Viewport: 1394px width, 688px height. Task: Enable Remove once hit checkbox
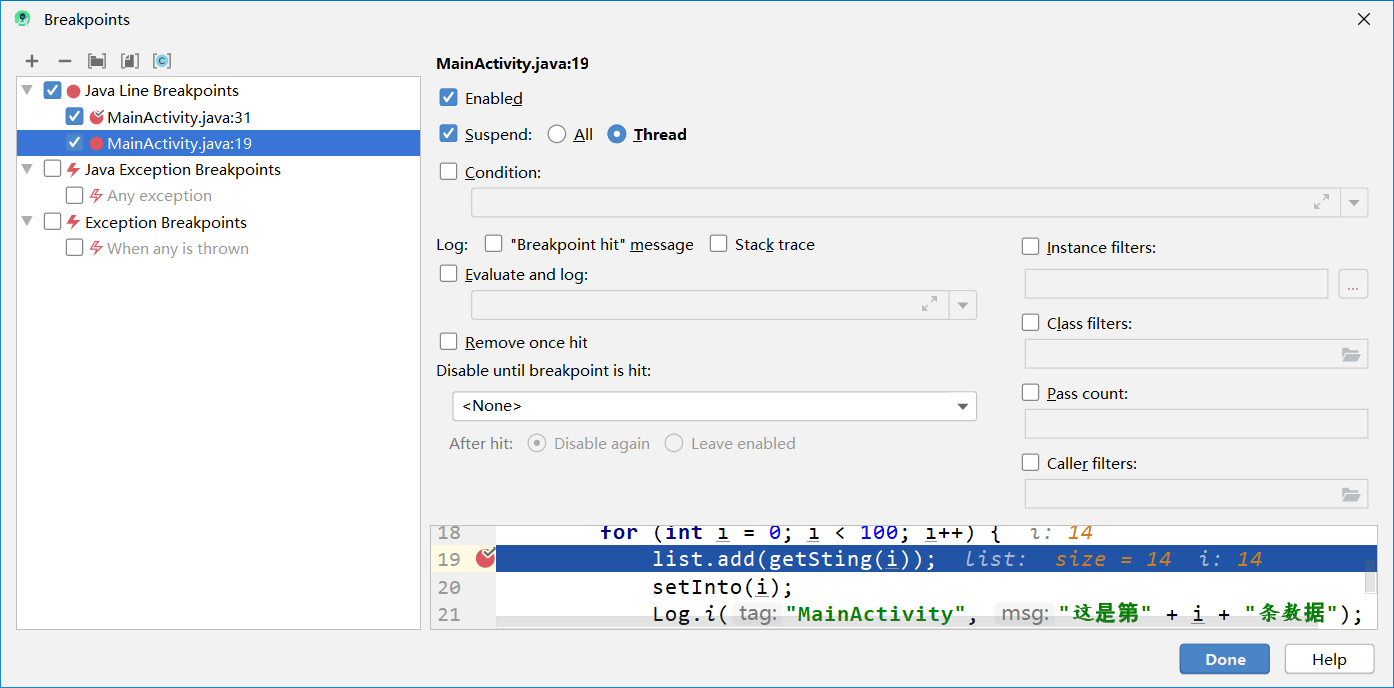tap(449, 341)
